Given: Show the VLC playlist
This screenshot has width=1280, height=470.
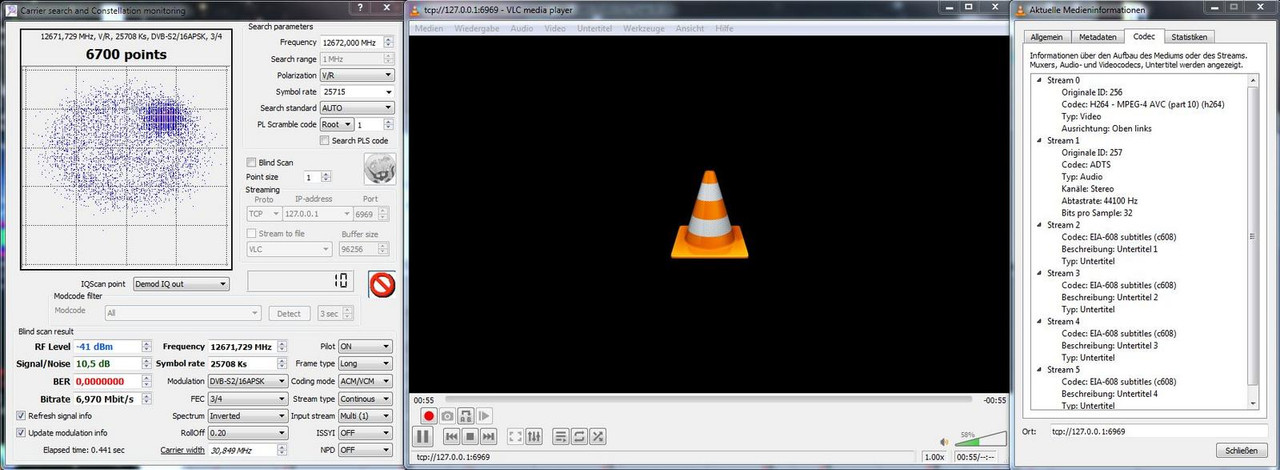Looking at the screenshot, I should 560,436.
